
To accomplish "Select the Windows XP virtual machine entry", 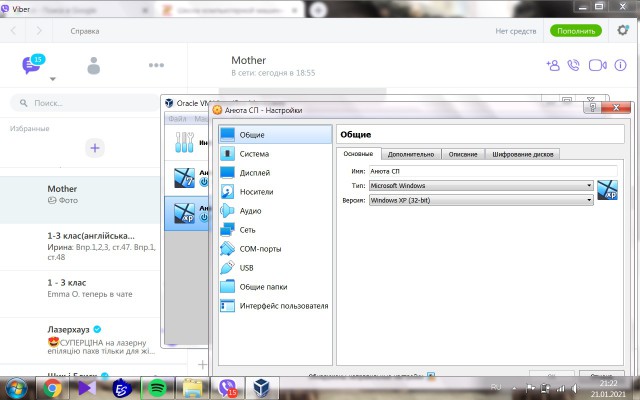I will 187,213.
